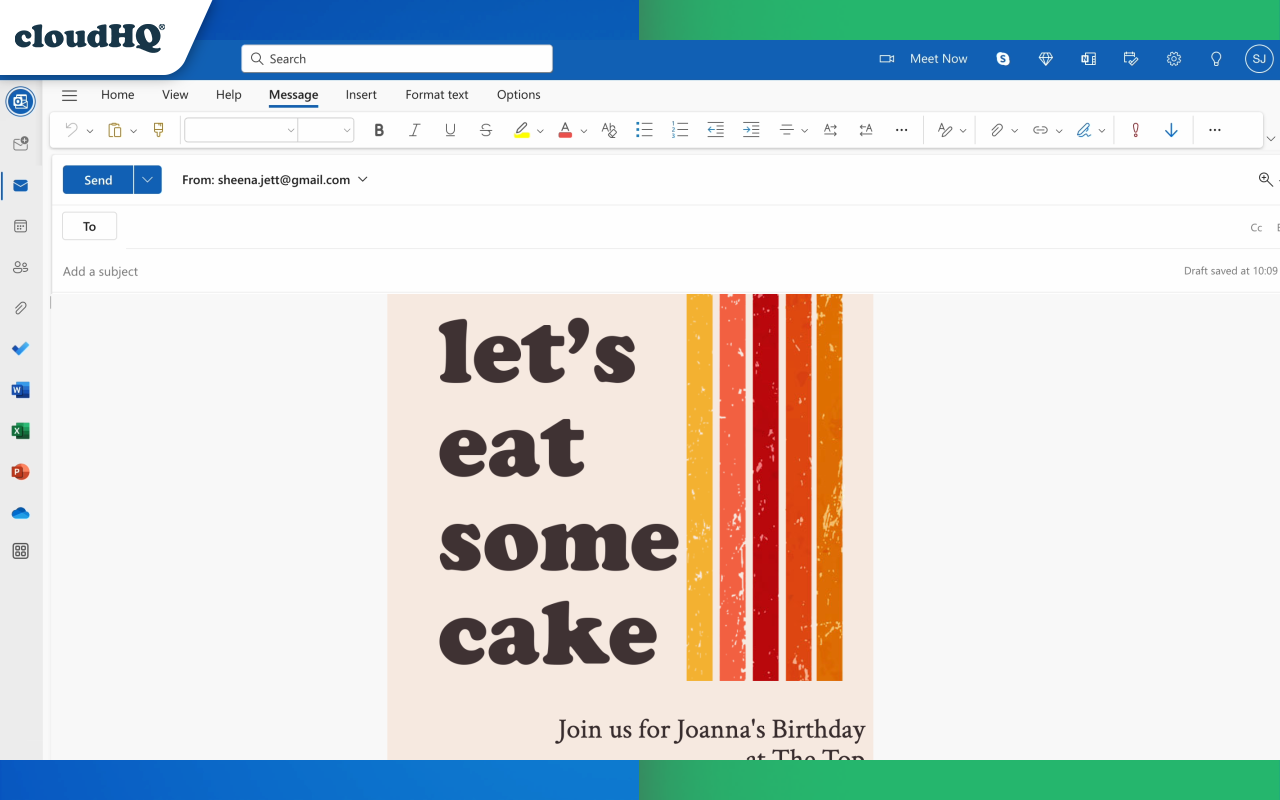The width and height of the screenshot is (1280, 800).
Task: Switch to the Insert ribbon tab
Action: (361, 94)
